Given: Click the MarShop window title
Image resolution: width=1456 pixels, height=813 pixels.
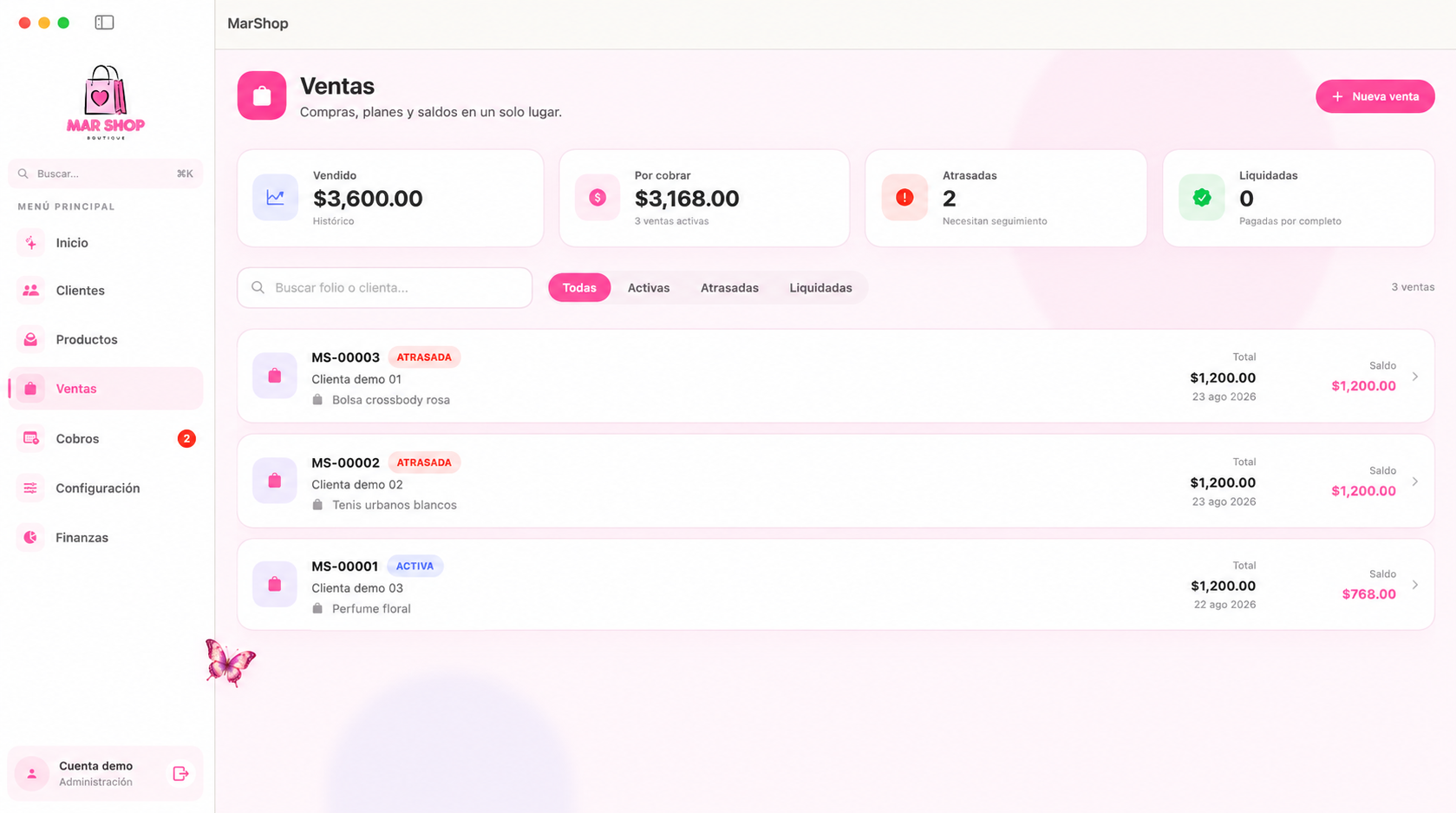Looking at the screenshot, I should pos(258,23).
